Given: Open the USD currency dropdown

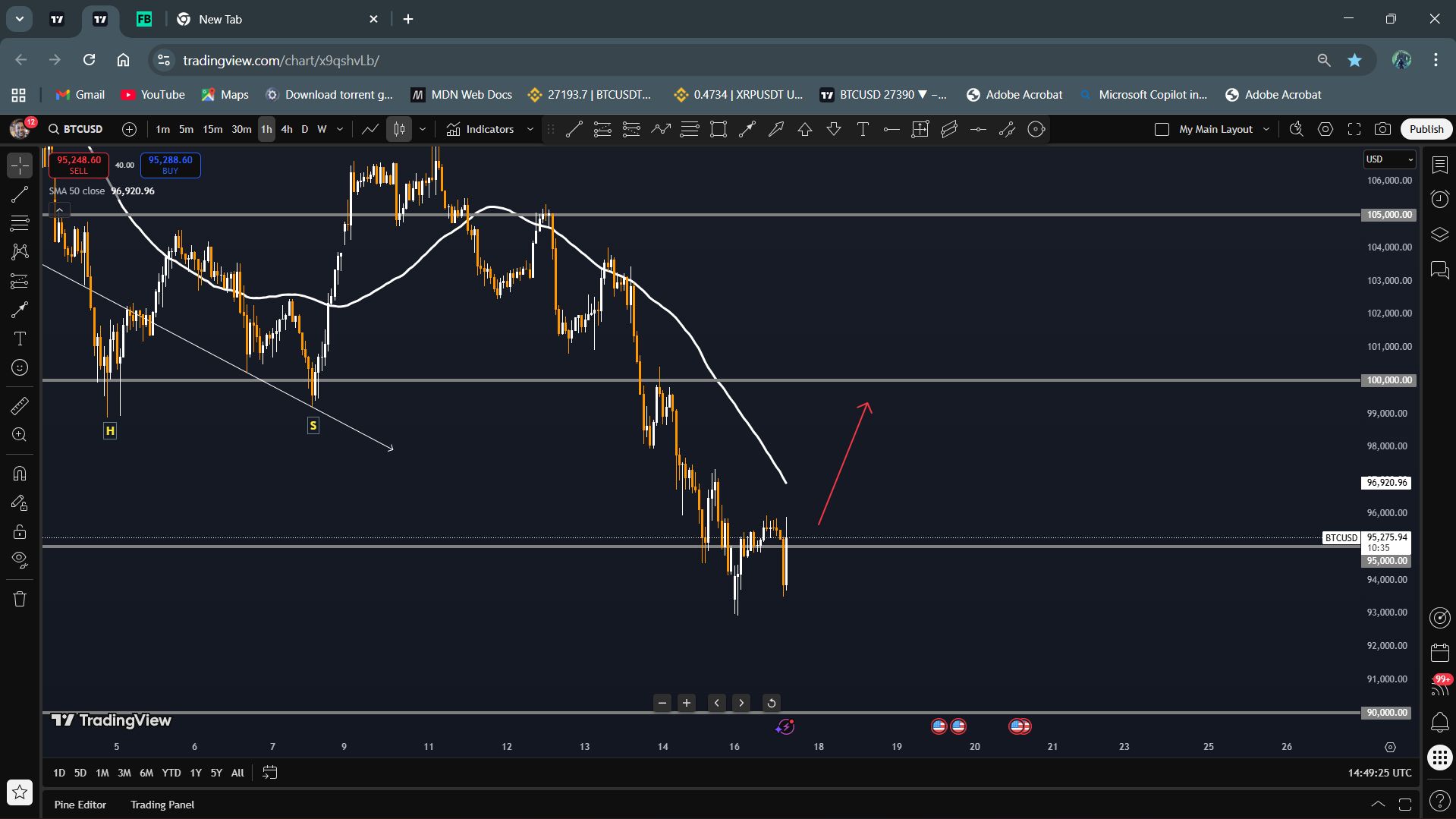Looking at the screenshot, I should tap(1388, 159).
